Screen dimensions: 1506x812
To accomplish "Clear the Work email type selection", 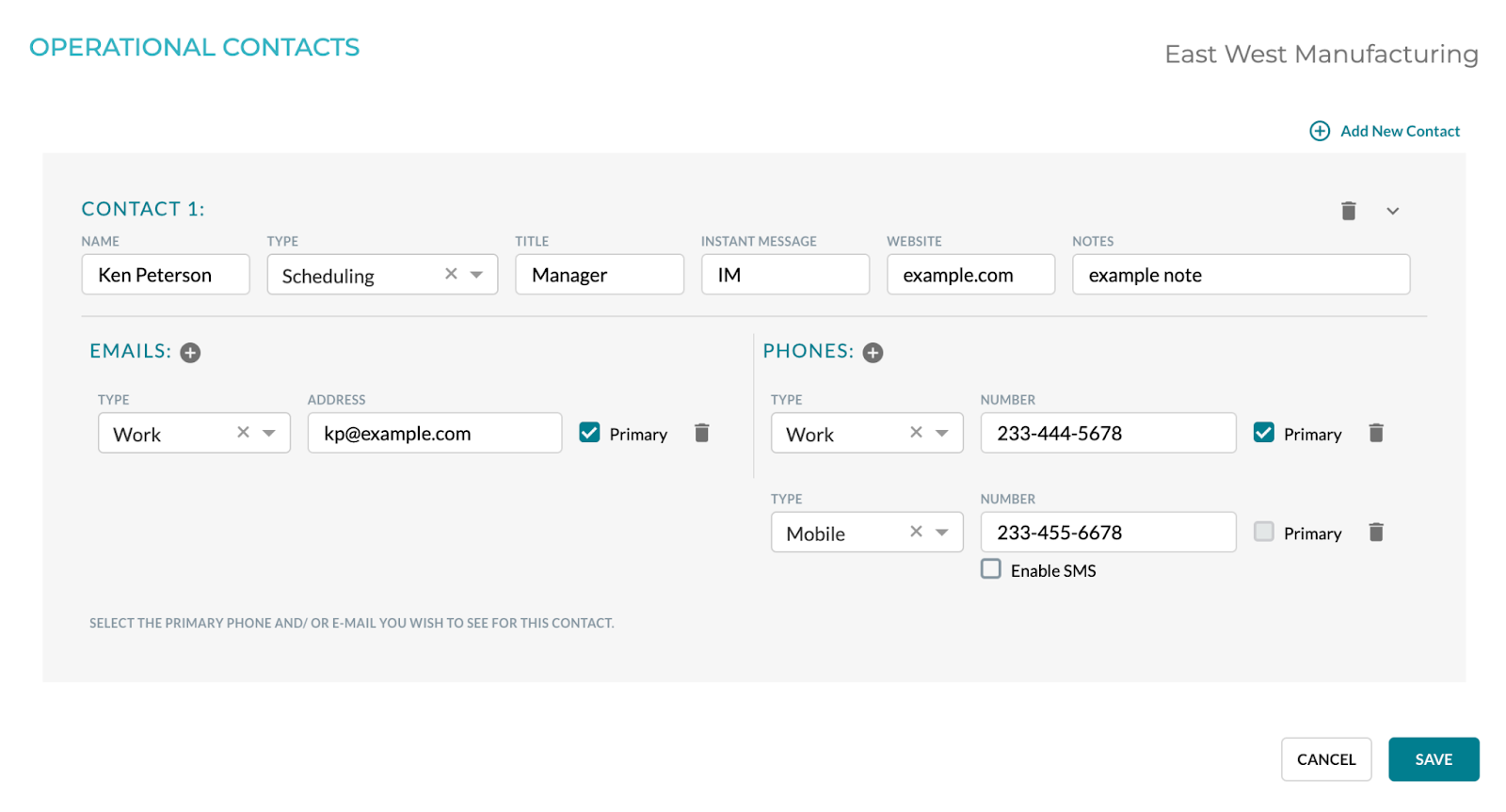I will (243, 432).
